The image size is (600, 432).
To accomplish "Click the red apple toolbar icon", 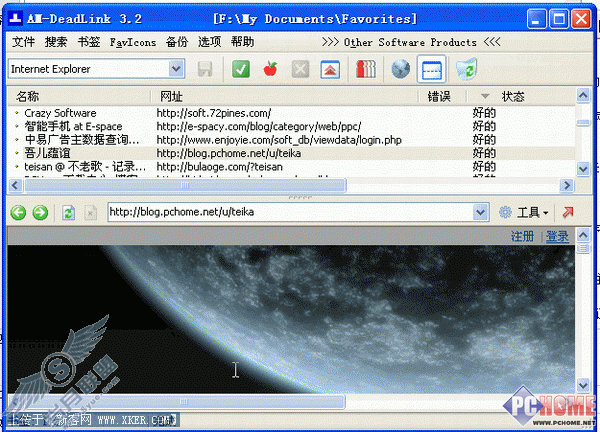I will coord(270,69).
